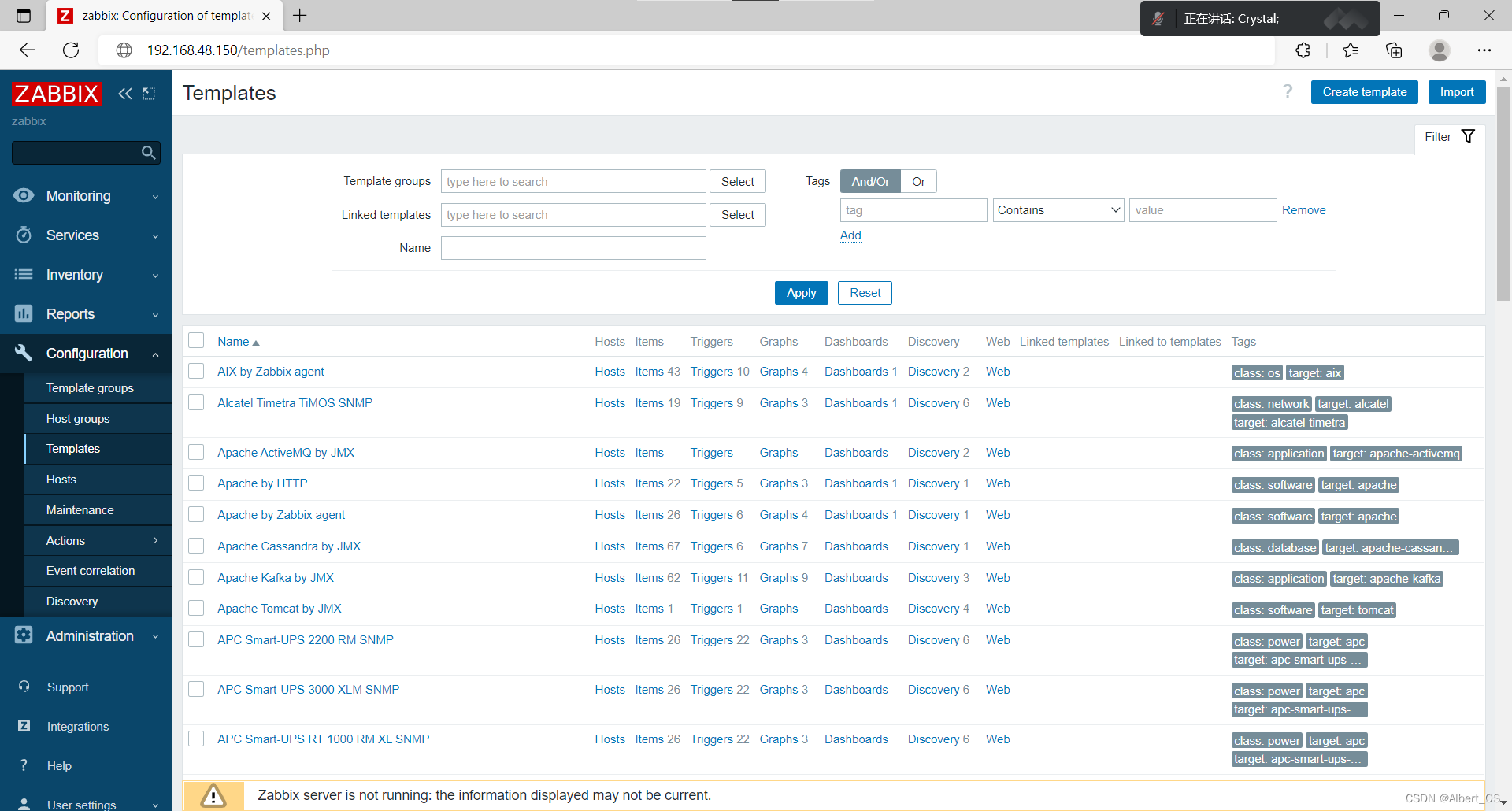
Task: Reset the template filter
Action: [x=865, y=293]
